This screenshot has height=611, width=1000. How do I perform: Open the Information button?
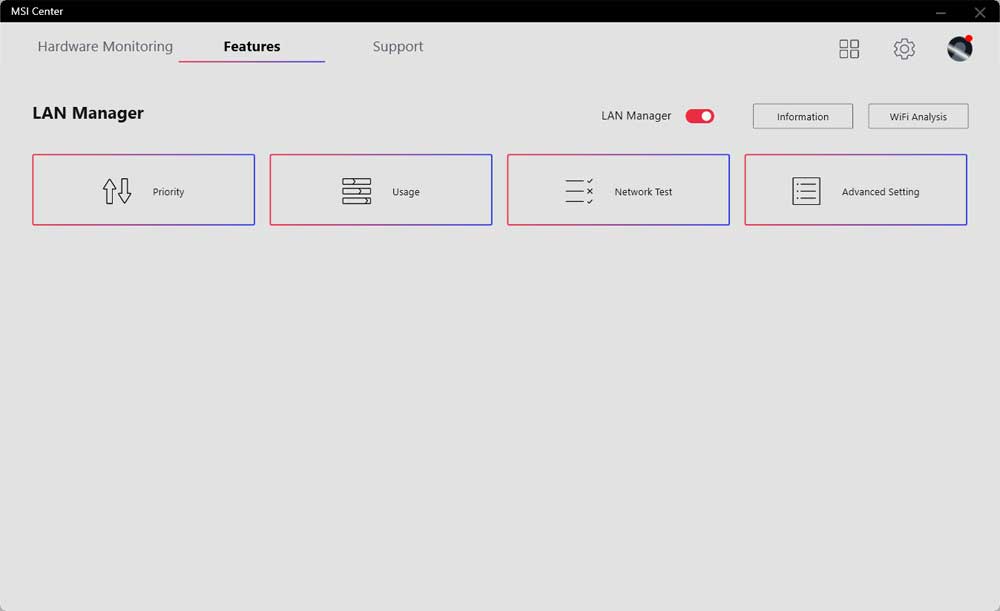[802, 116]
